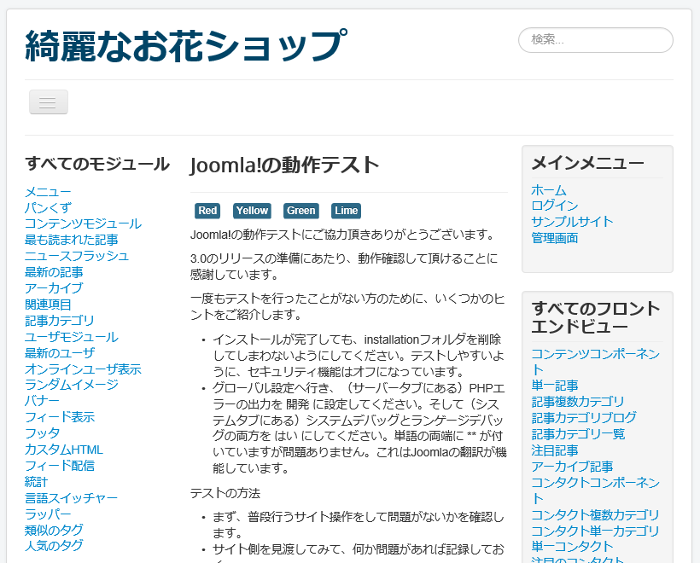Open the ランダムイメージ link
Screen dimensions: 700x563
pyautogui.click(x=71, y=384)
